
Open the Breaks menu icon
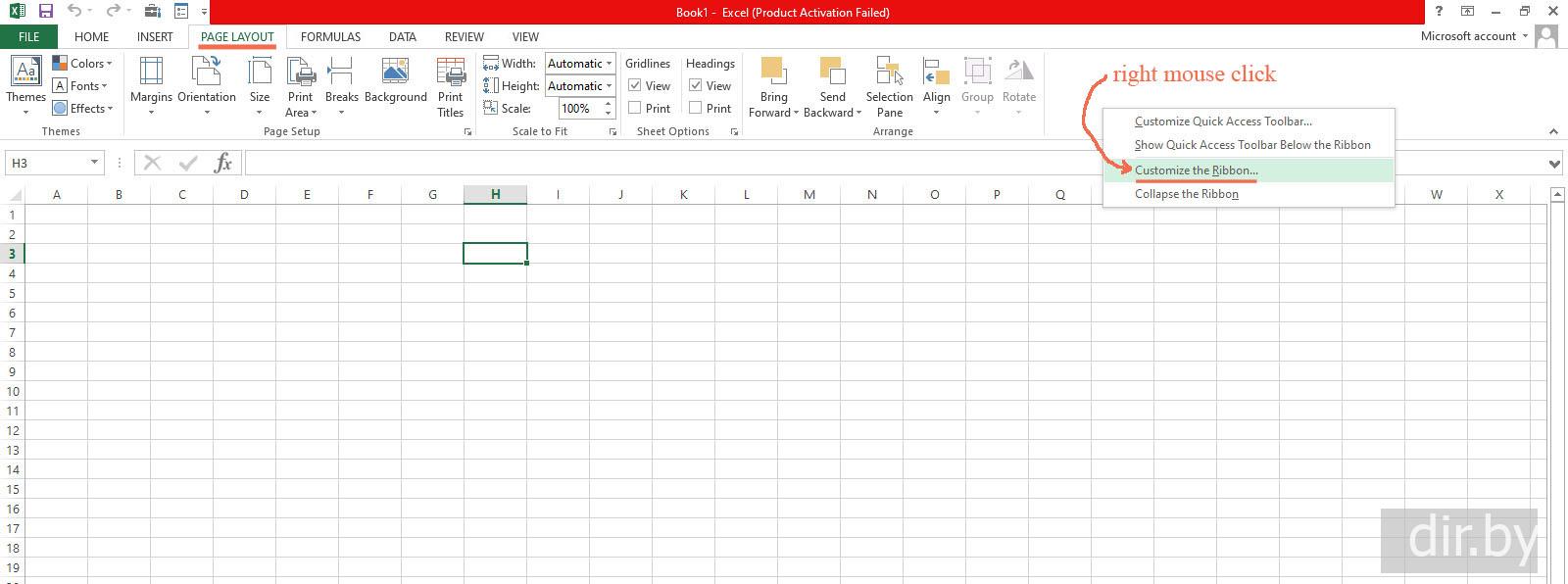(x=341, y=73)
